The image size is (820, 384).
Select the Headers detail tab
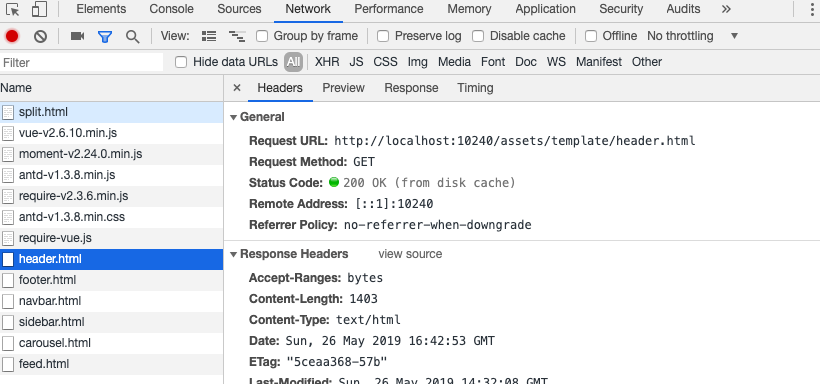280,88
